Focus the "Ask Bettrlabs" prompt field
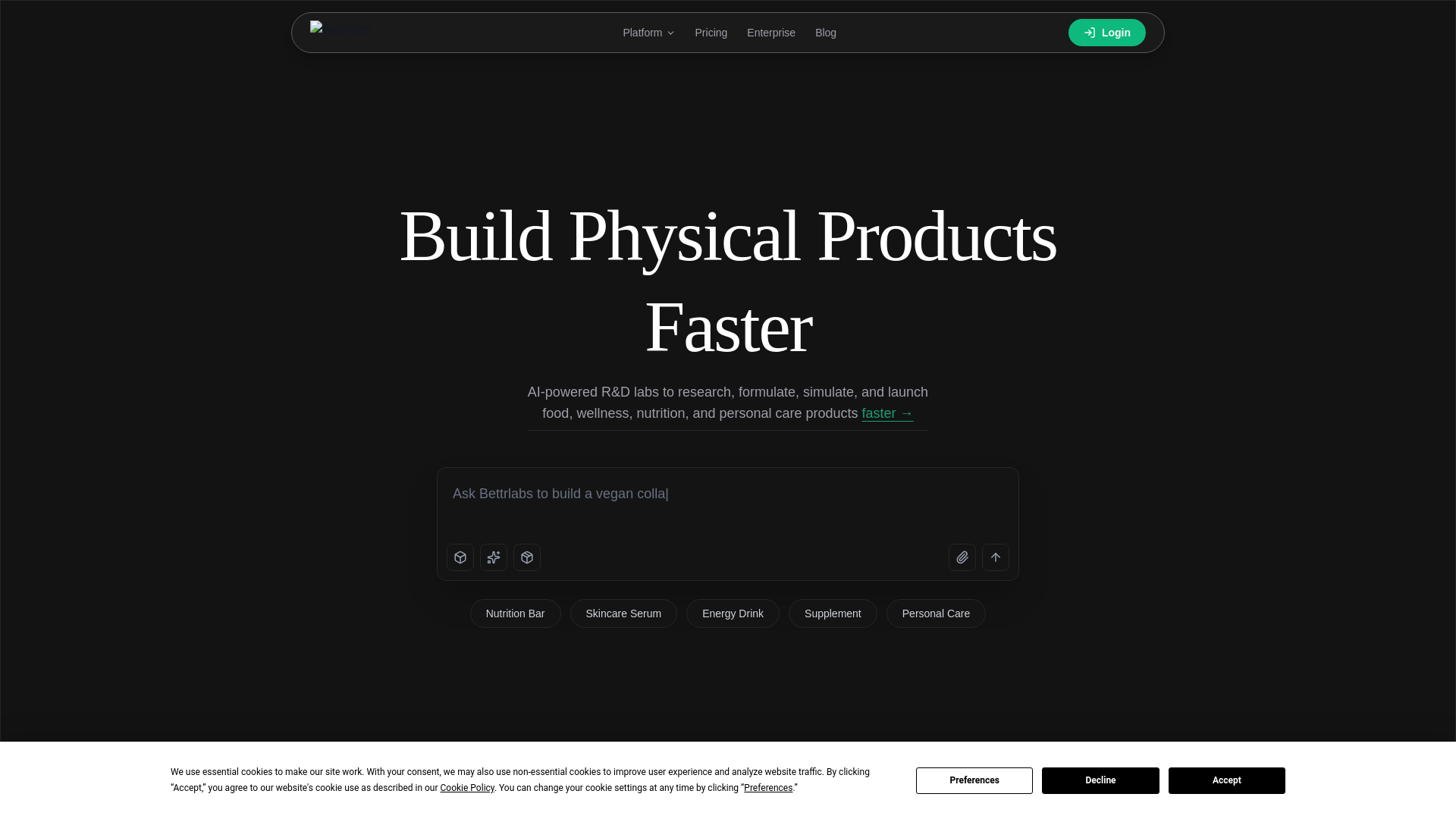Screen dimensions: 1456x819 point(728,501)
